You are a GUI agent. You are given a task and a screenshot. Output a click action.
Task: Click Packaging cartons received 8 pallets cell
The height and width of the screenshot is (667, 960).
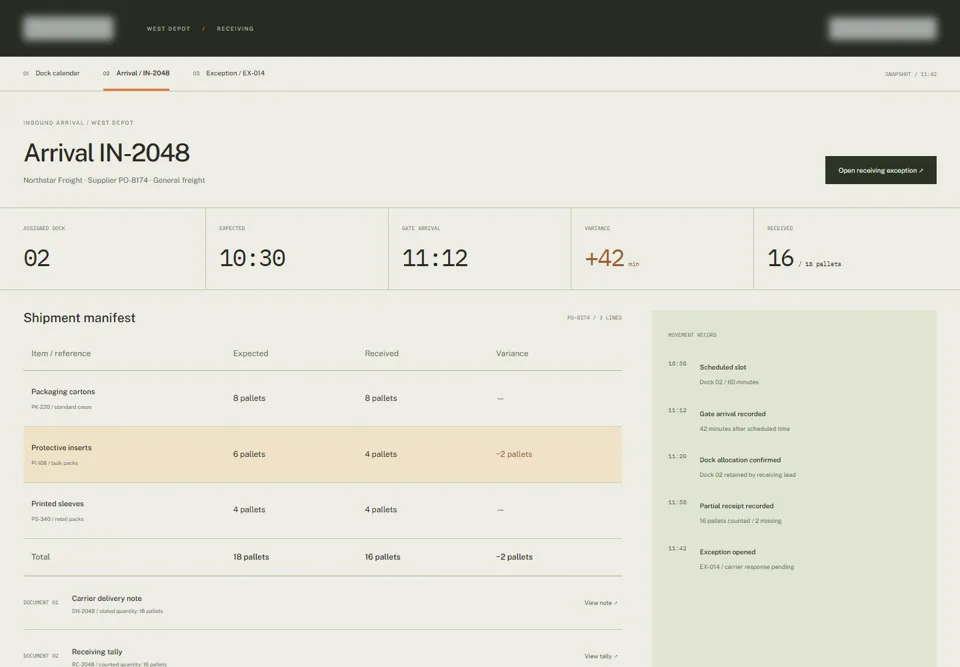(x=381, y=398)
